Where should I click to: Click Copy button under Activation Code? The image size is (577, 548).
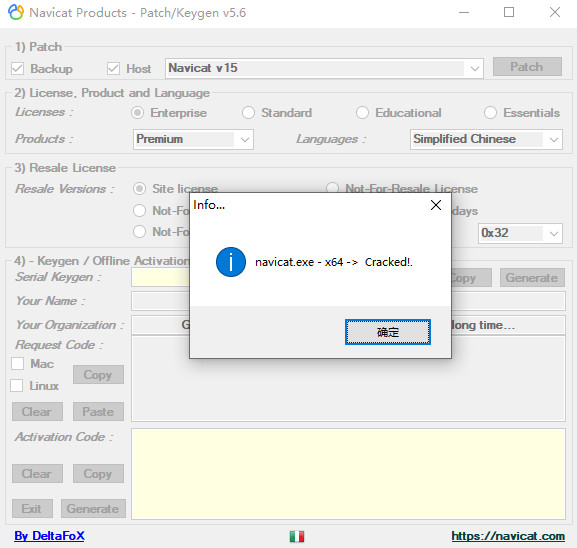point(98,473)
